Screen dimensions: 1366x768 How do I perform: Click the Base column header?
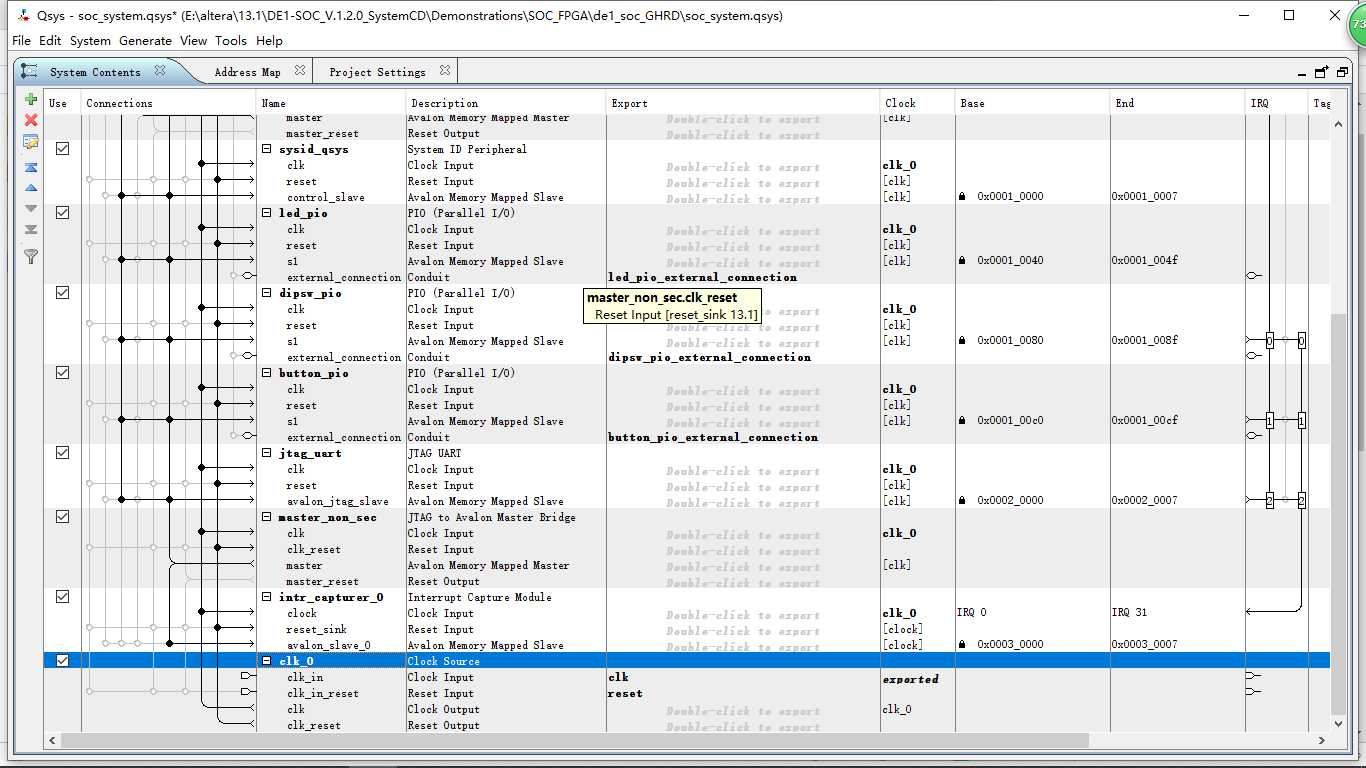(1032, 103)
